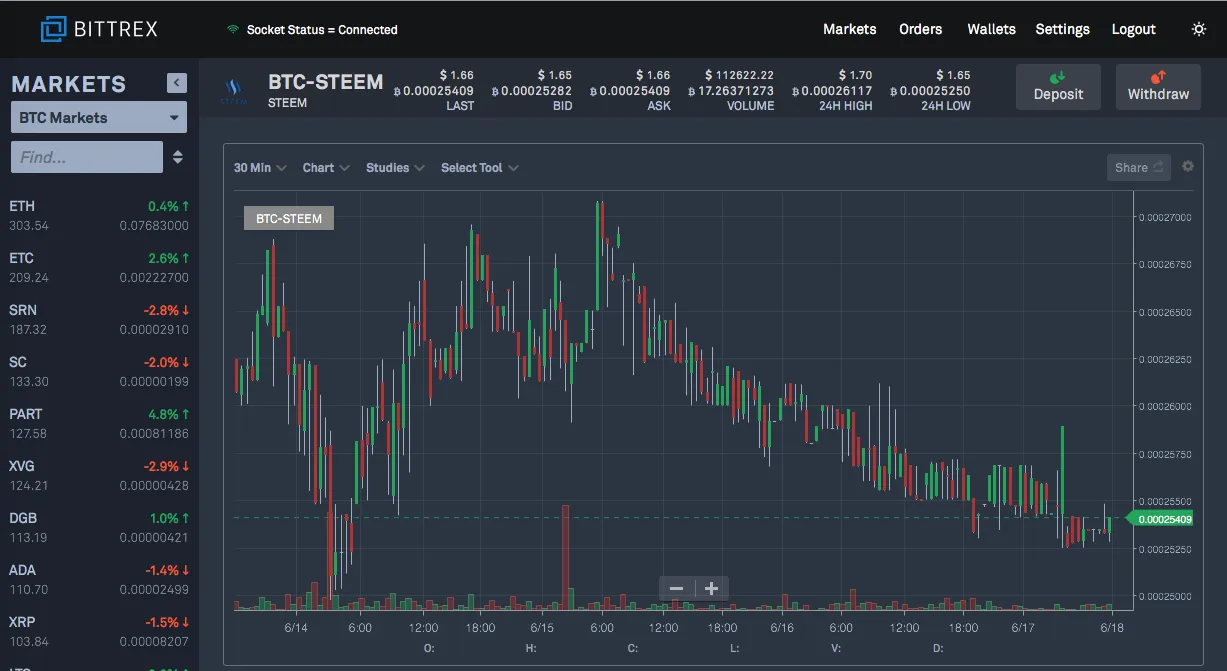Image resolution: width=1227 pixels, height=671 pixels.
Task: Collapse the Markets sidebar arrow
Action: point(177,83)
